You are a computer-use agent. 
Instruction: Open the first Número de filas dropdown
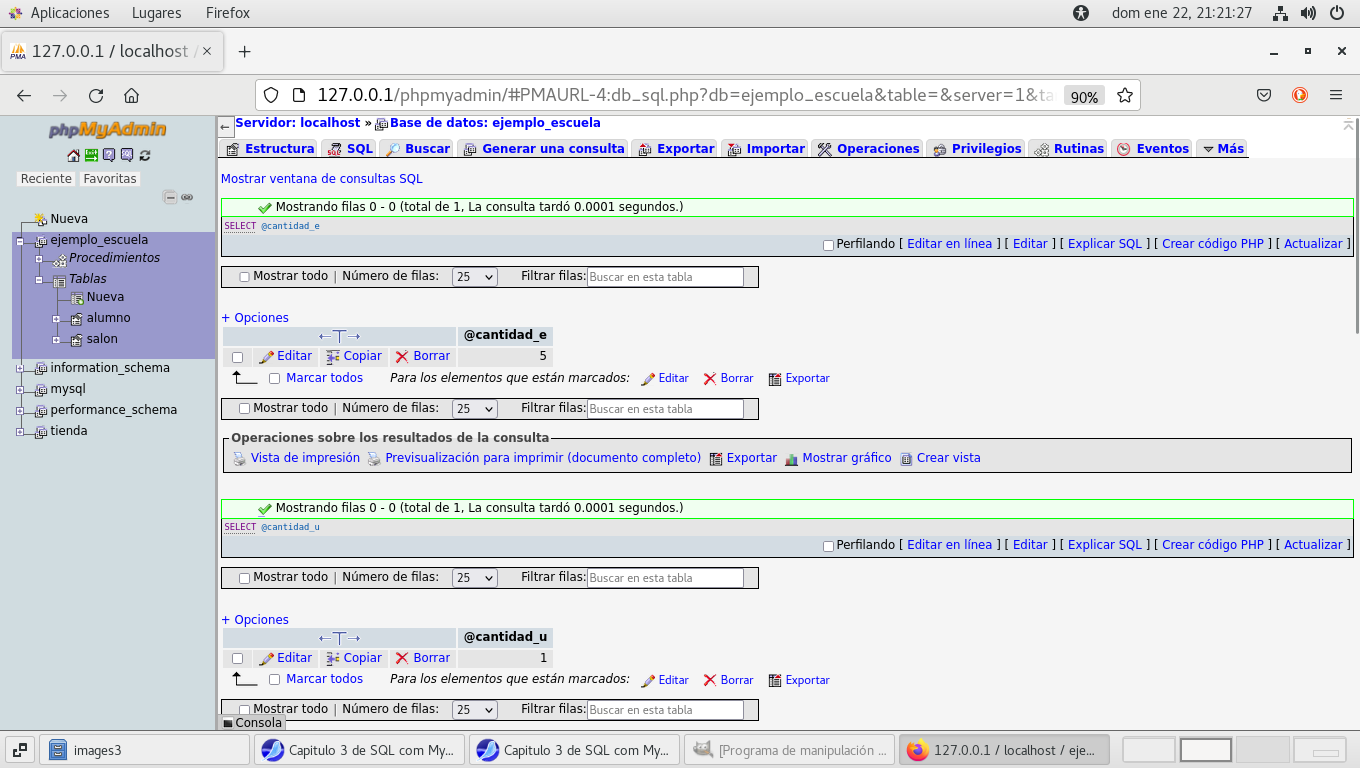point(474,277)
